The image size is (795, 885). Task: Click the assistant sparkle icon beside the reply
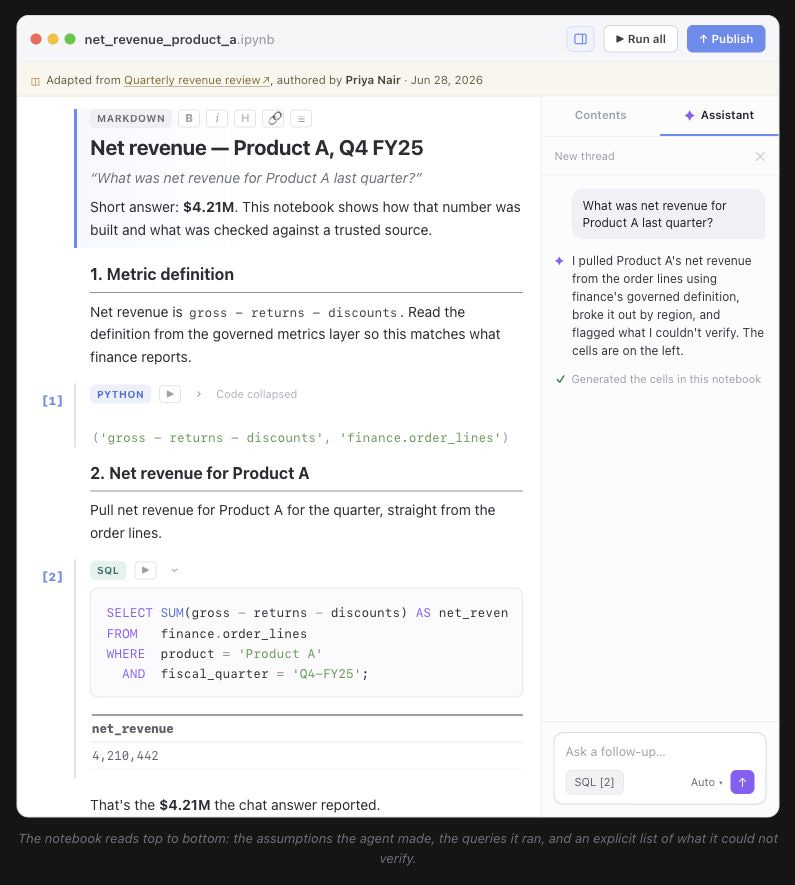coord(559,261)
